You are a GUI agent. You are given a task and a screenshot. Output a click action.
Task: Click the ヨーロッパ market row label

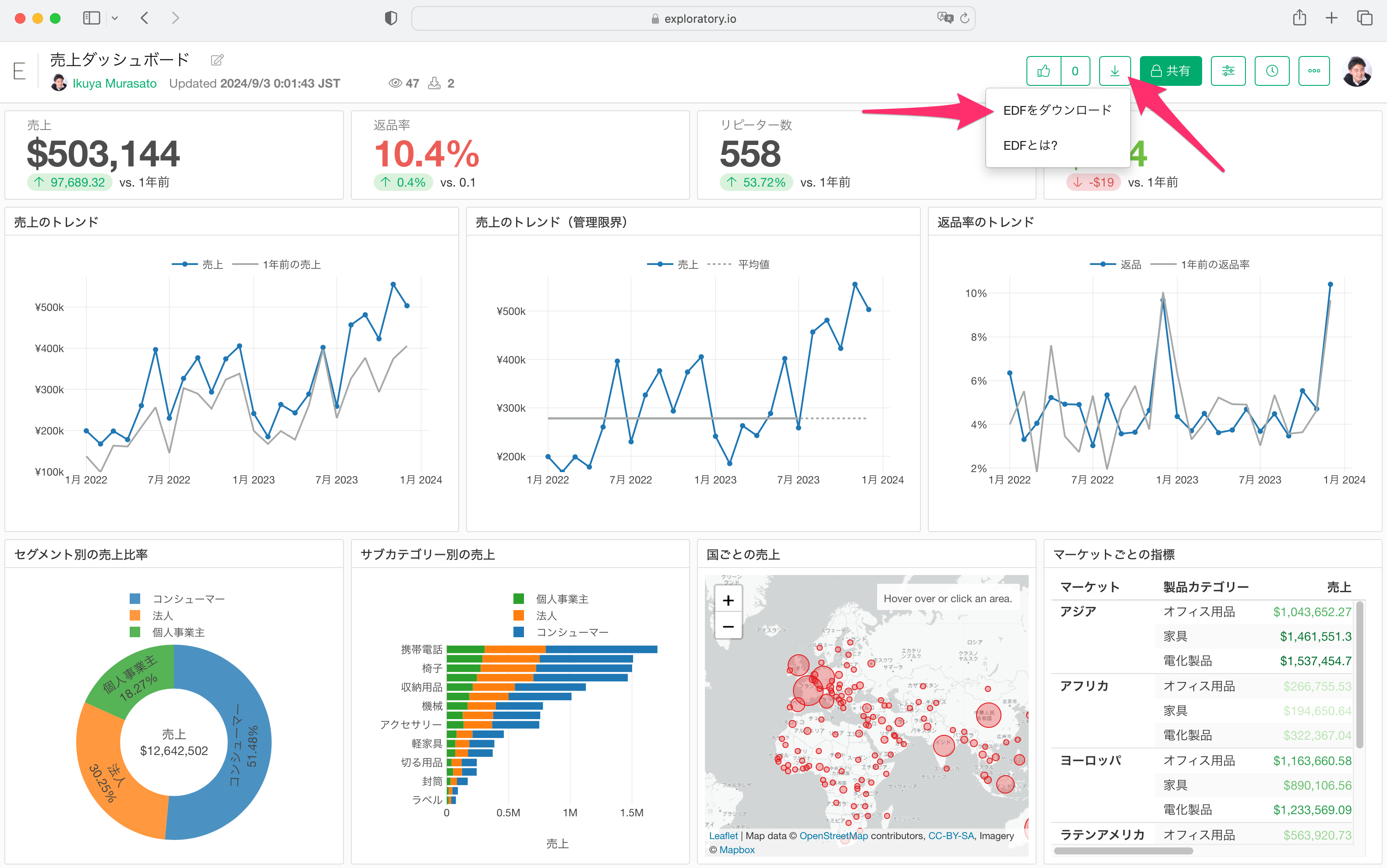1090,761
